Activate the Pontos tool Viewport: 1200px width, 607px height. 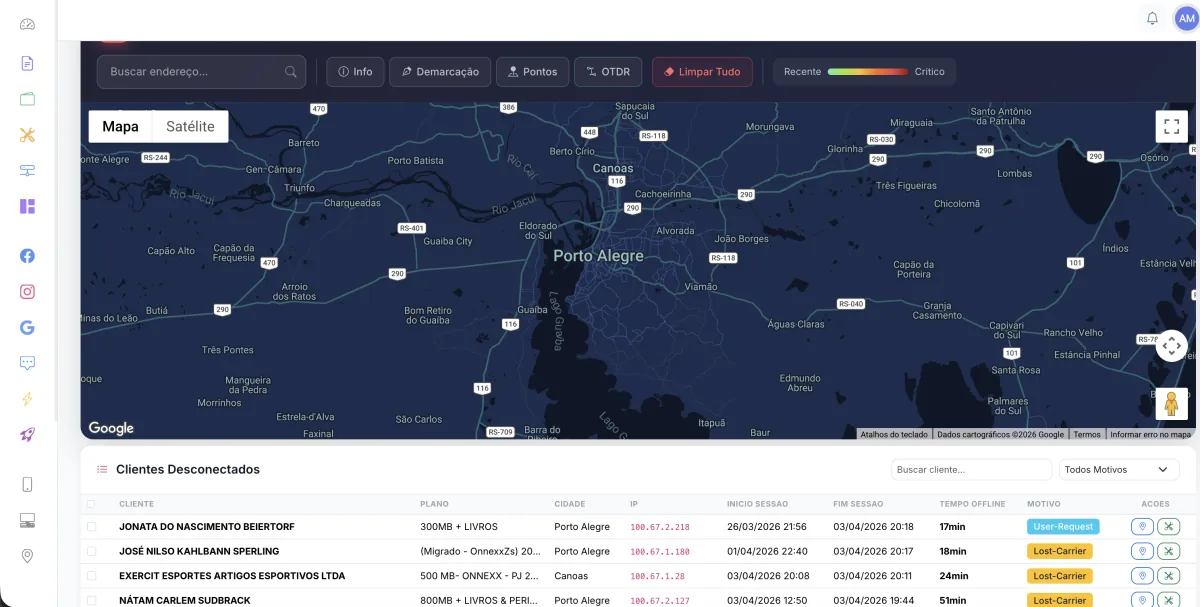(532, 72)
